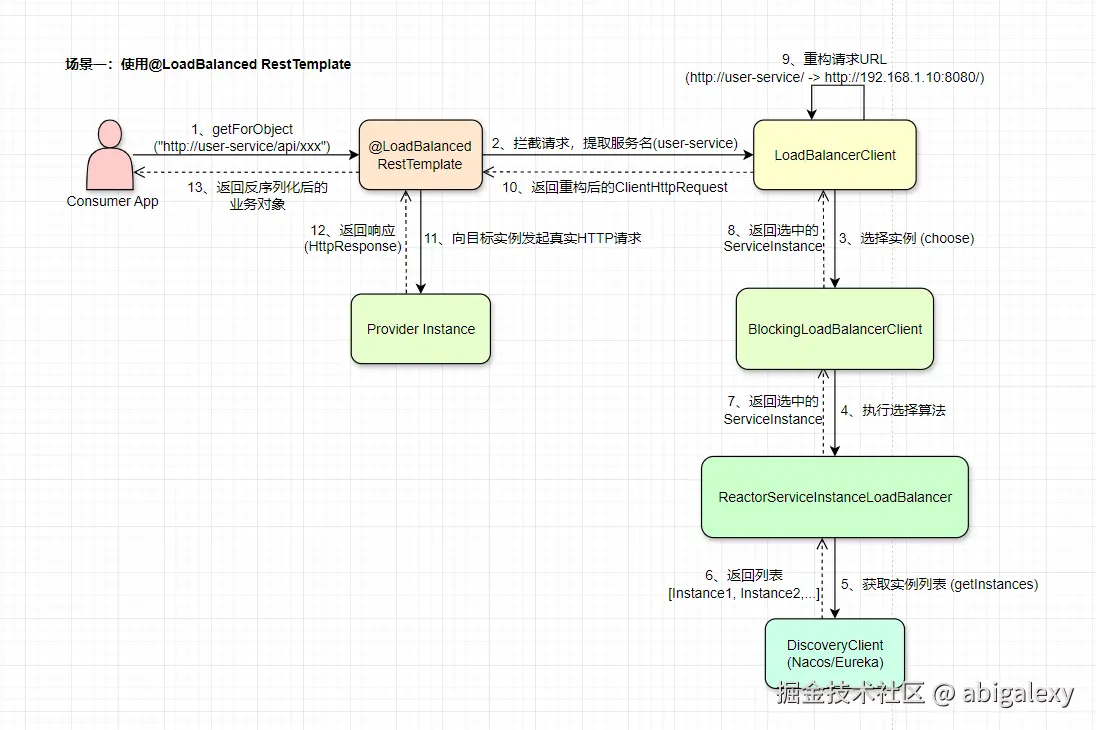Viewport: 1096px width, 730px height.
Task: Click the abigalexy author name text
Action: [1020, 692]
